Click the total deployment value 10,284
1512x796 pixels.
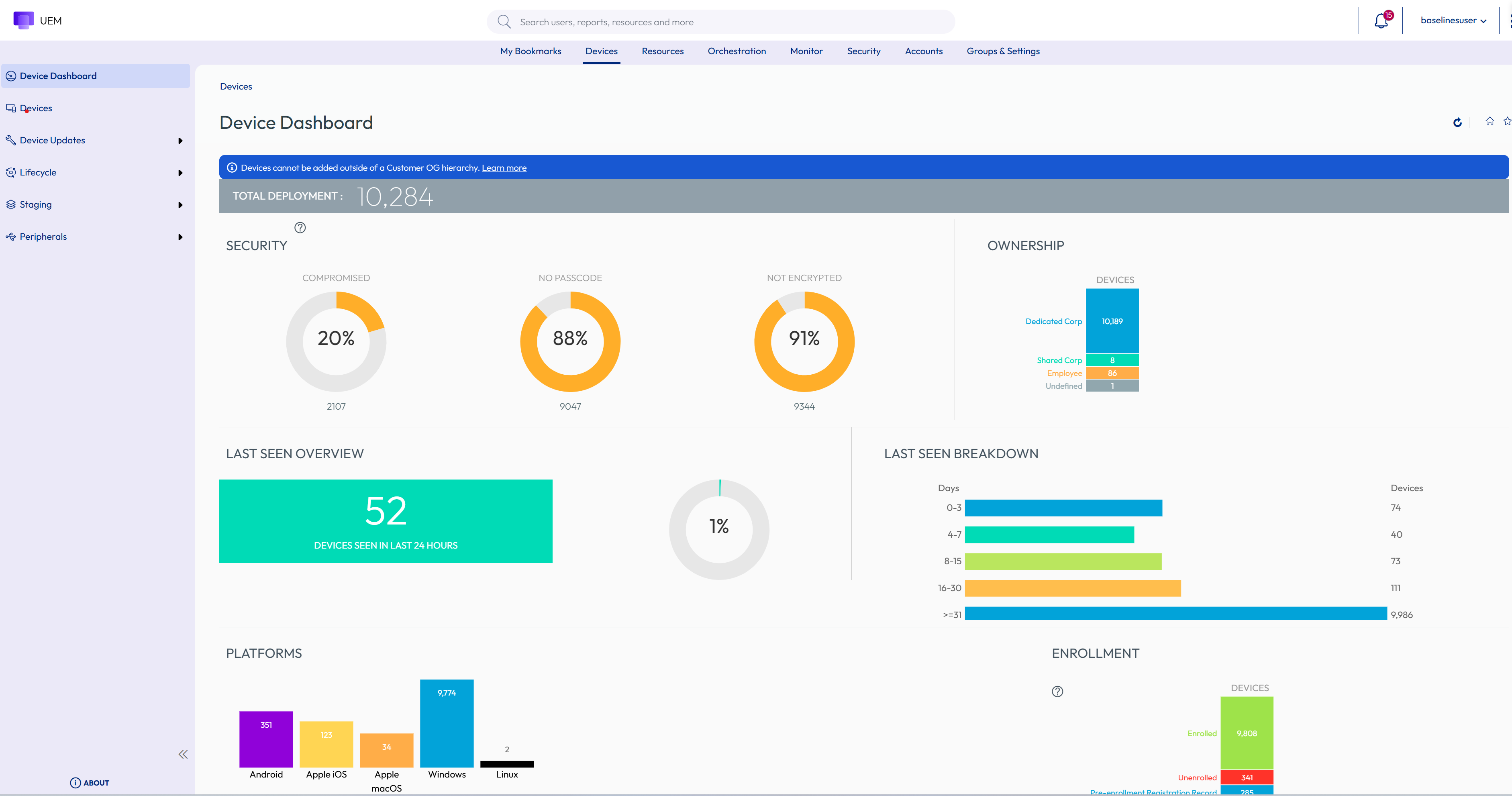[394, 197]
